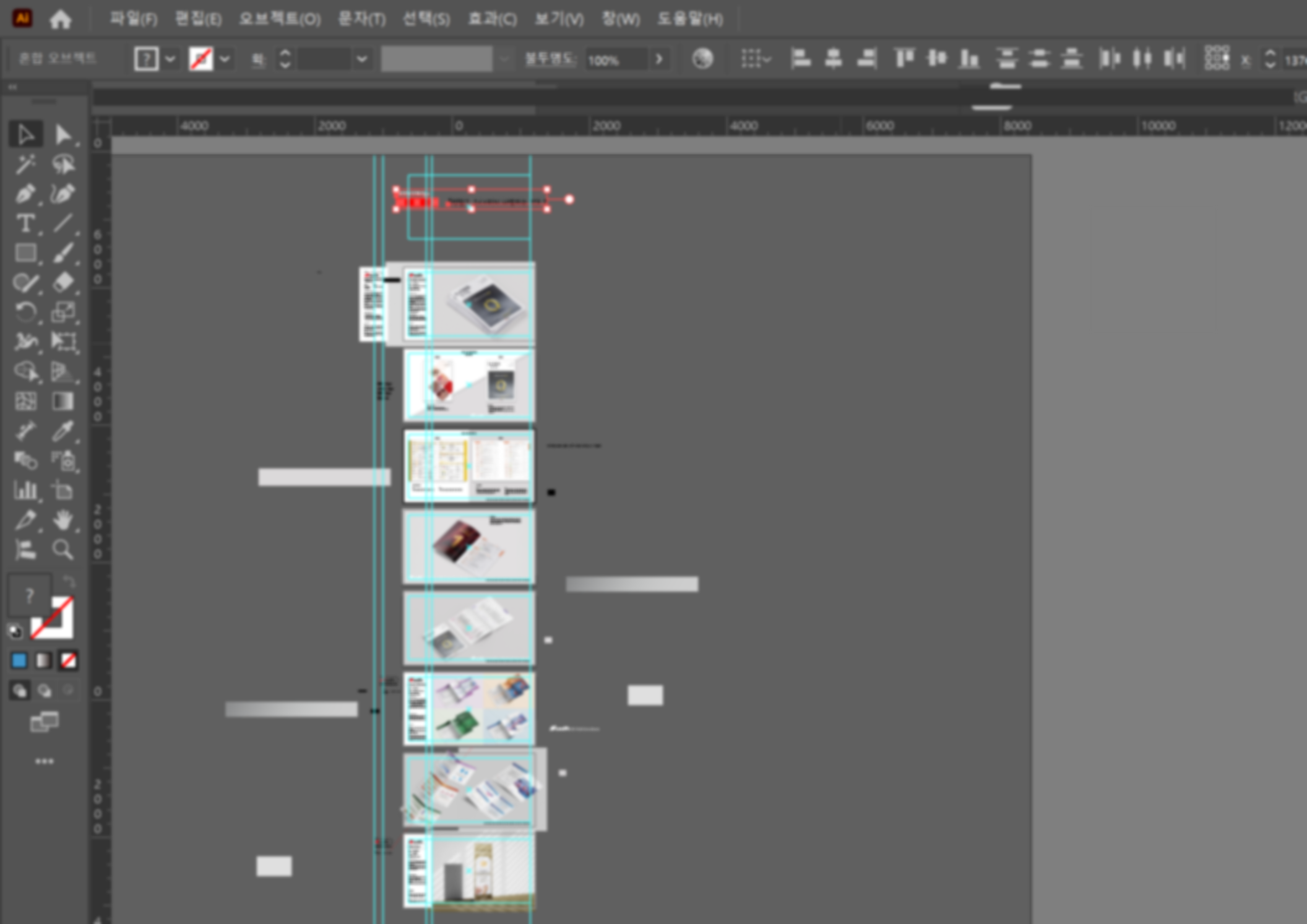This screenshot has height=924, width=1307.
Task: Open the fill color dropdown arrow
Action: pos(170,59)
